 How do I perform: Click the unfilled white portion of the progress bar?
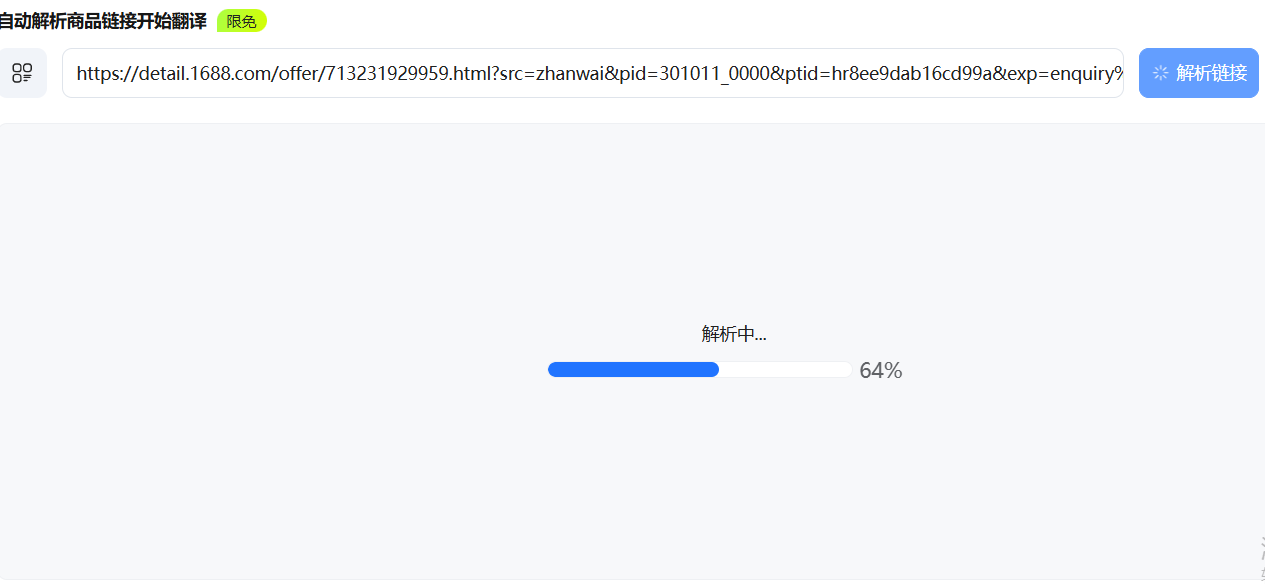click(x=785, y=370)
